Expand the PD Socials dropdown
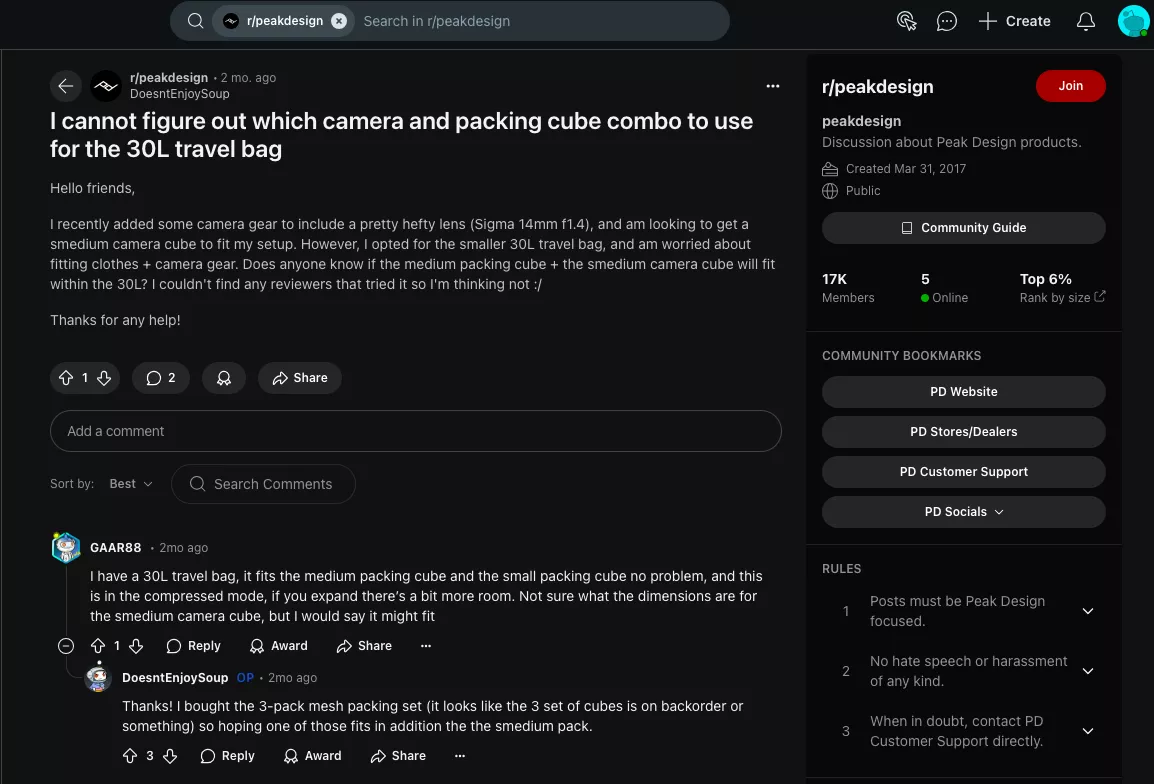Viewport: 1154px width, 784px height. [x=963, y=512]
